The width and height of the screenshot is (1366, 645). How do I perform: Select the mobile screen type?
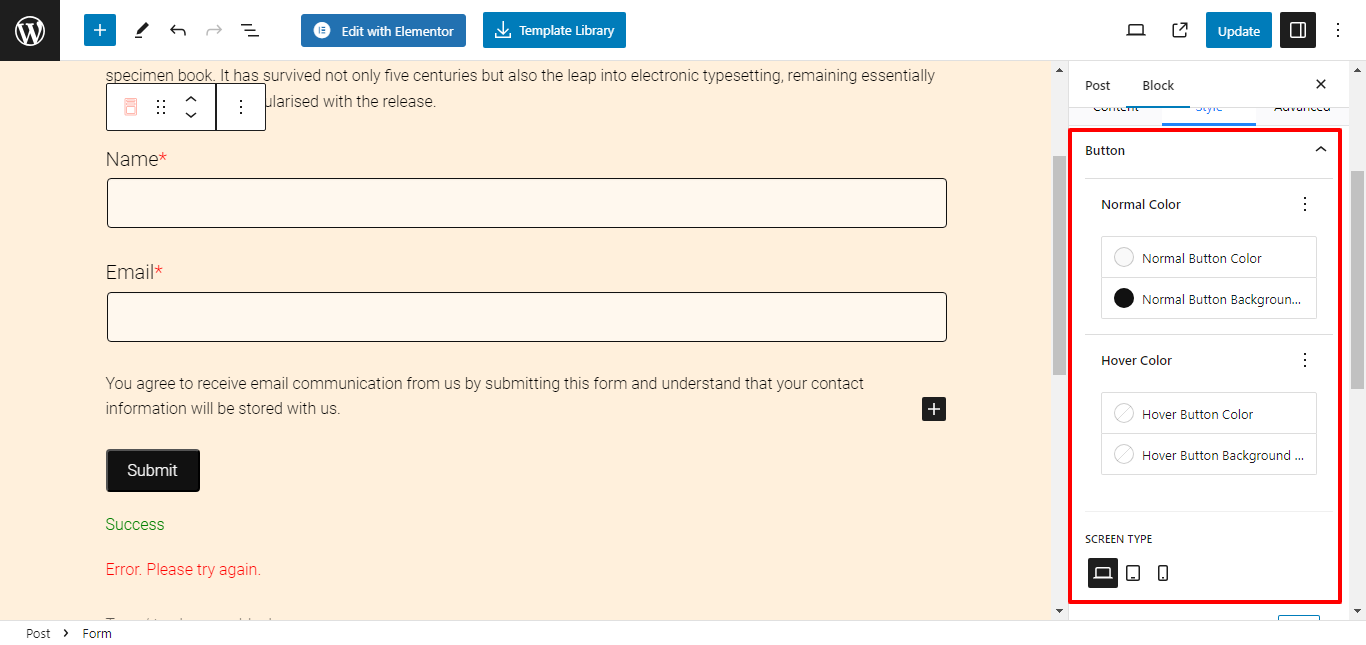coord(1163,573)
